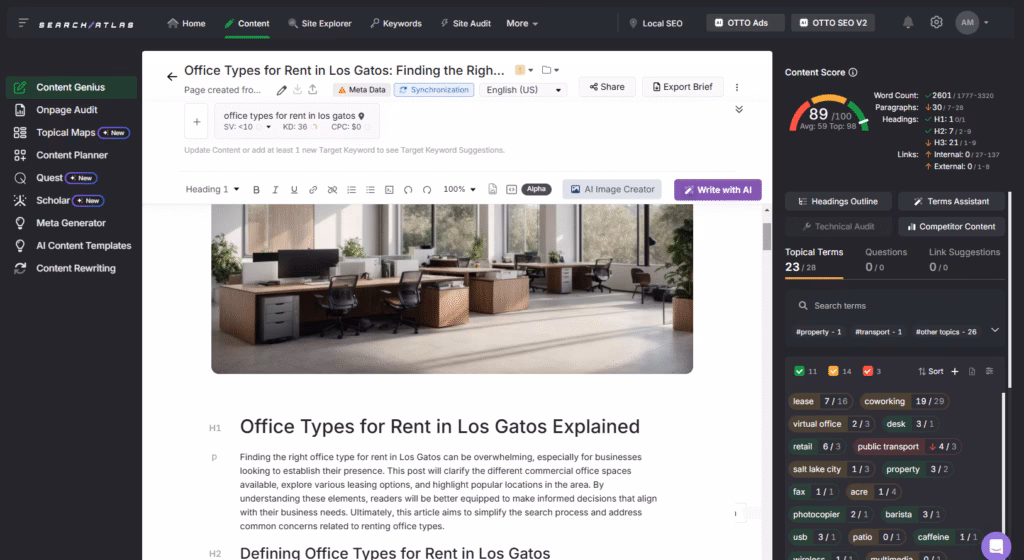Image resolution: width=1024 pixels, height=560 pixels.
Task: Click the back arrow beside the page title
Action: (x=171, y=76)
